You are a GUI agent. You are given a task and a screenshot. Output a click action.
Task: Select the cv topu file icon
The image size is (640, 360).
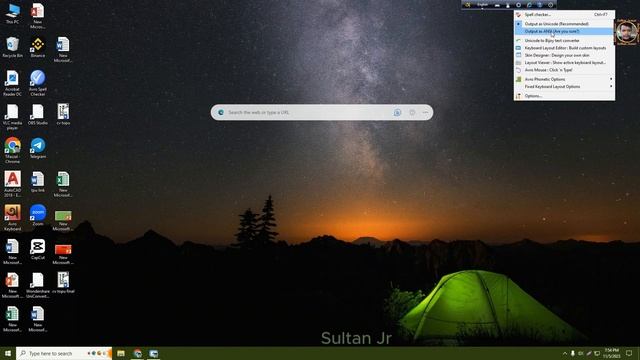(63, 114)
